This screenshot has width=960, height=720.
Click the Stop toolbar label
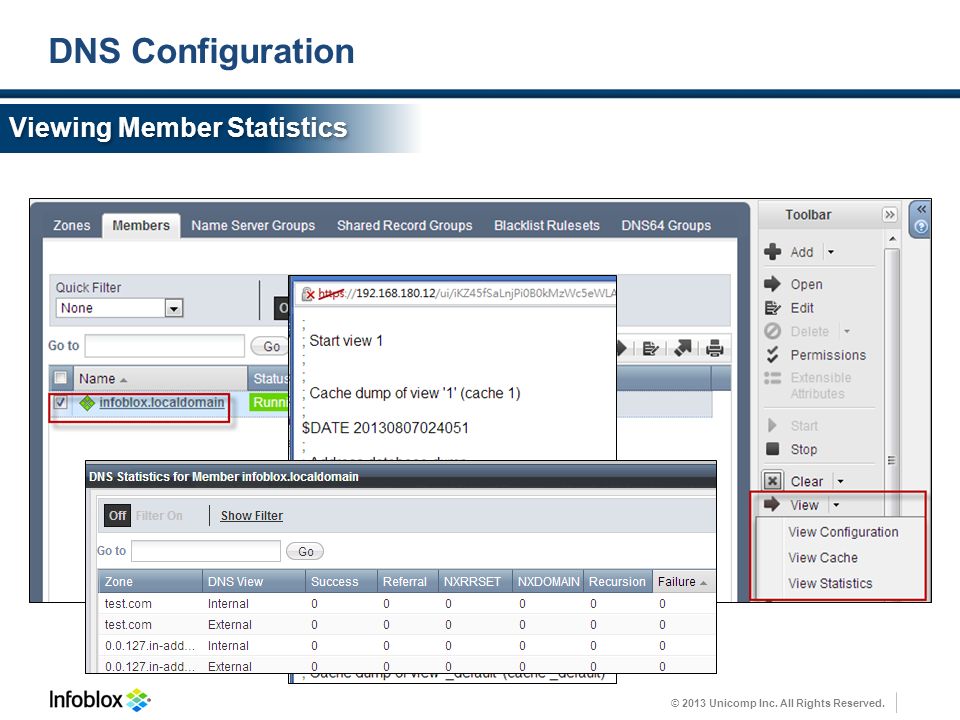point(803,449)
